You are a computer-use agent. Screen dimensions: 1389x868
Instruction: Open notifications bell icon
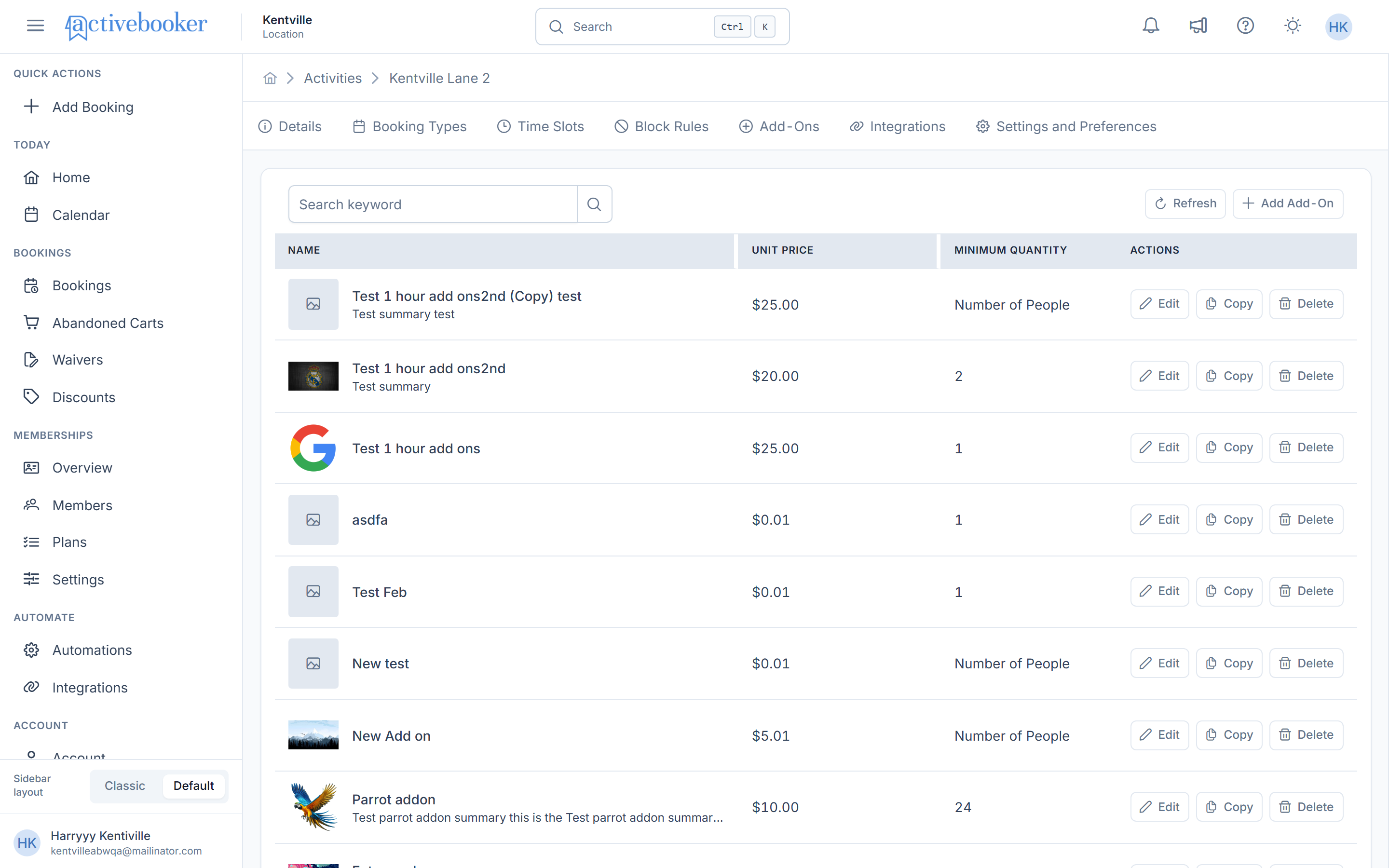pos(1150,26)
